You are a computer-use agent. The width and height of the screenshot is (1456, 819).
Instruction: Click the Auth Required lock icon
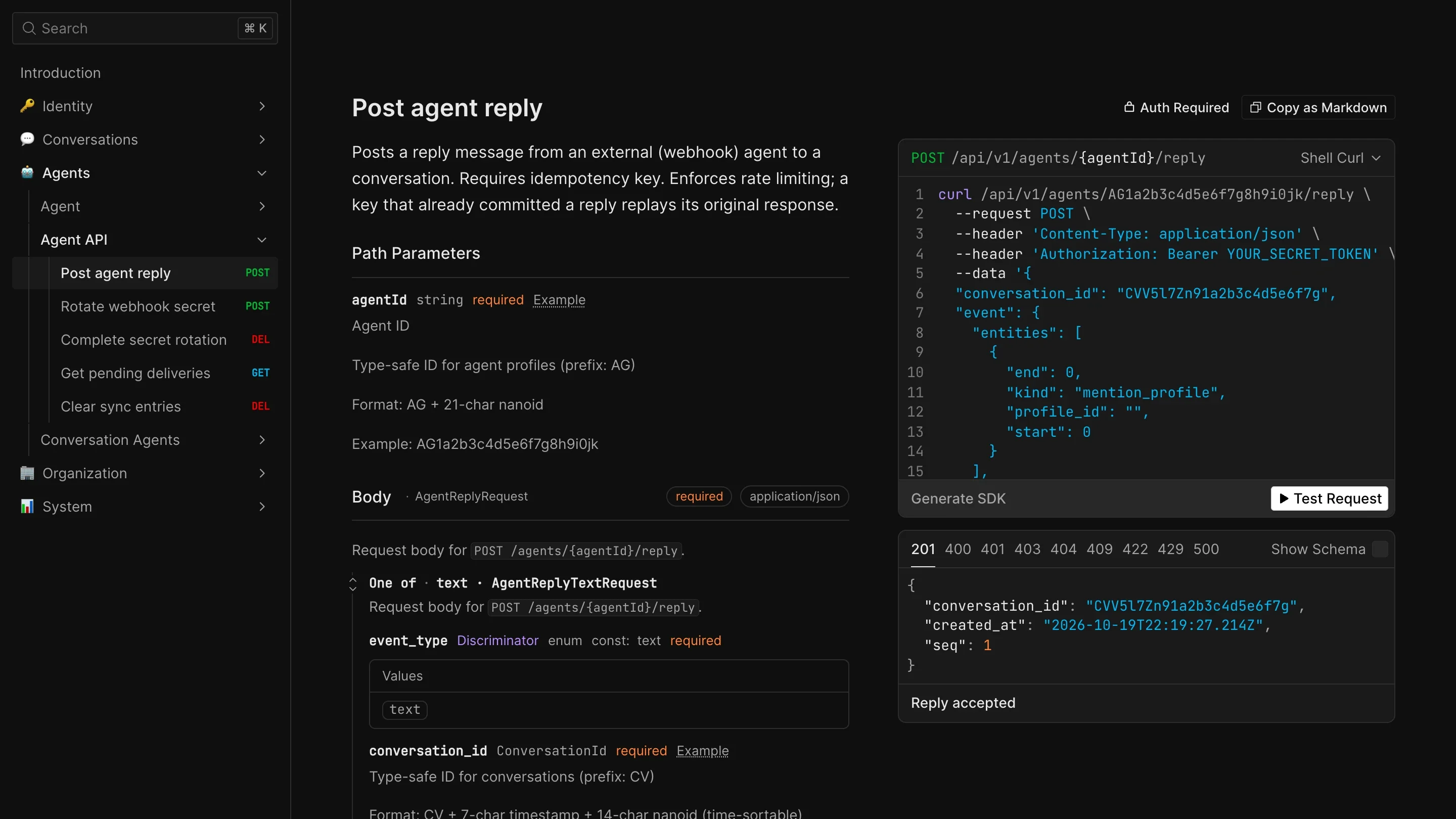pos(1129,107)
